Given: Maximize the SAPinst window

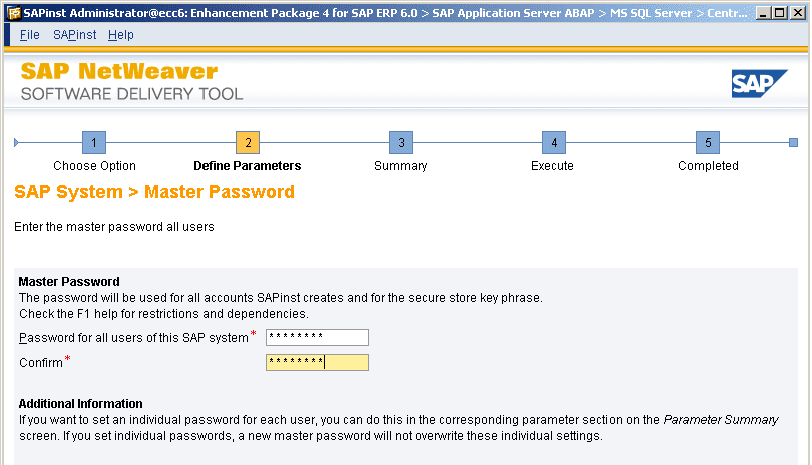Looking at the screenshot, I should coord(779,13).
